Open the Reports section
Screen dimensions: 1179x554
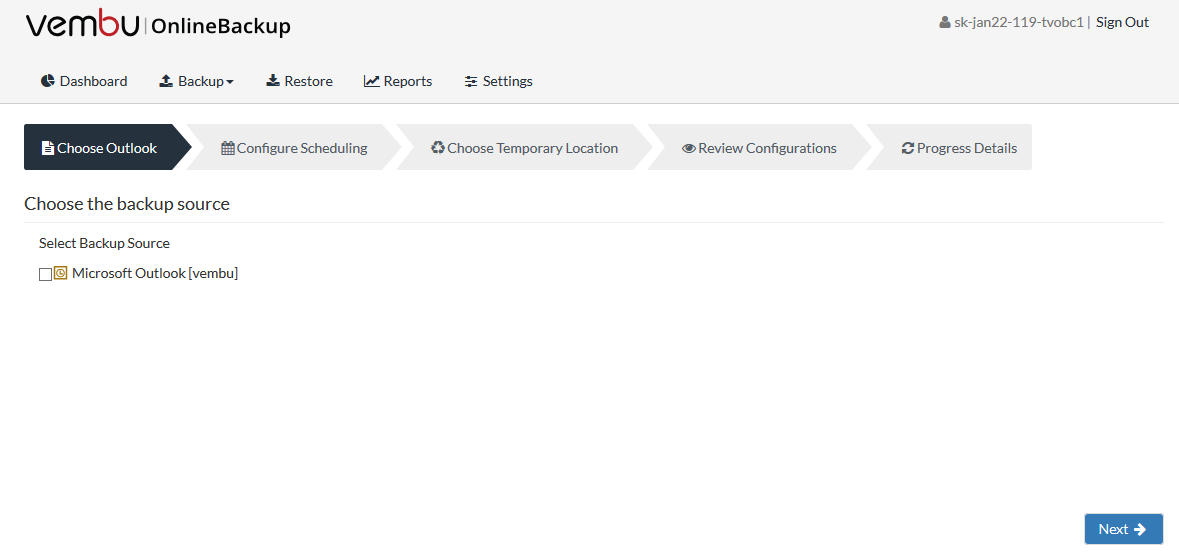pos(398,81)
